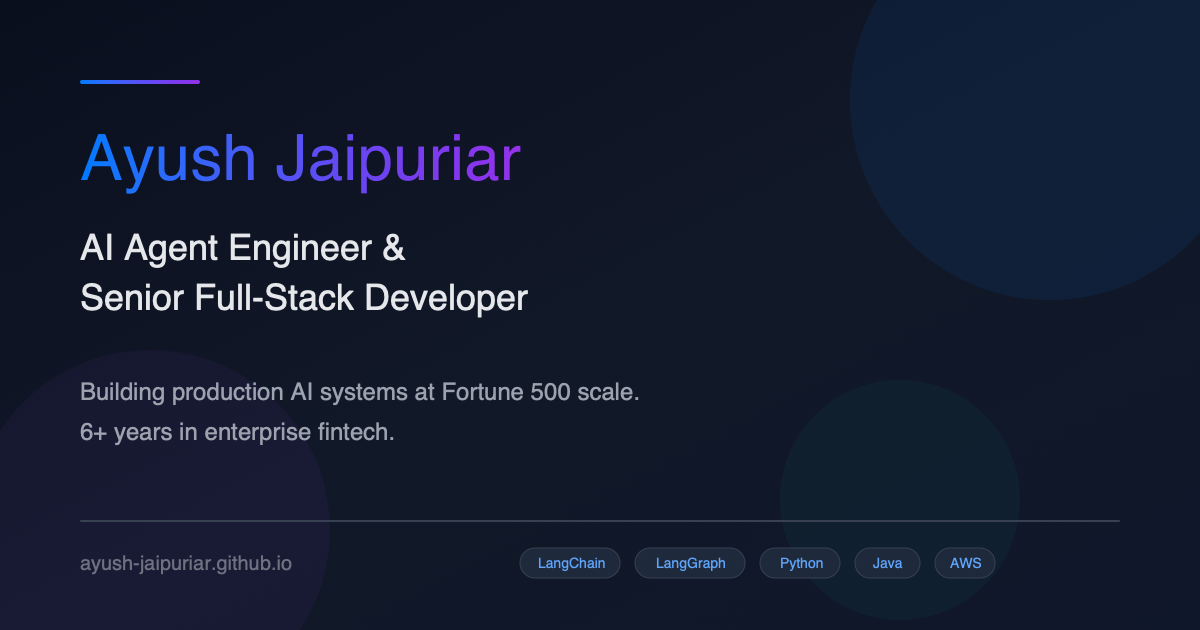
Task: Select the Python tag pill
Action: pos(801,563)
